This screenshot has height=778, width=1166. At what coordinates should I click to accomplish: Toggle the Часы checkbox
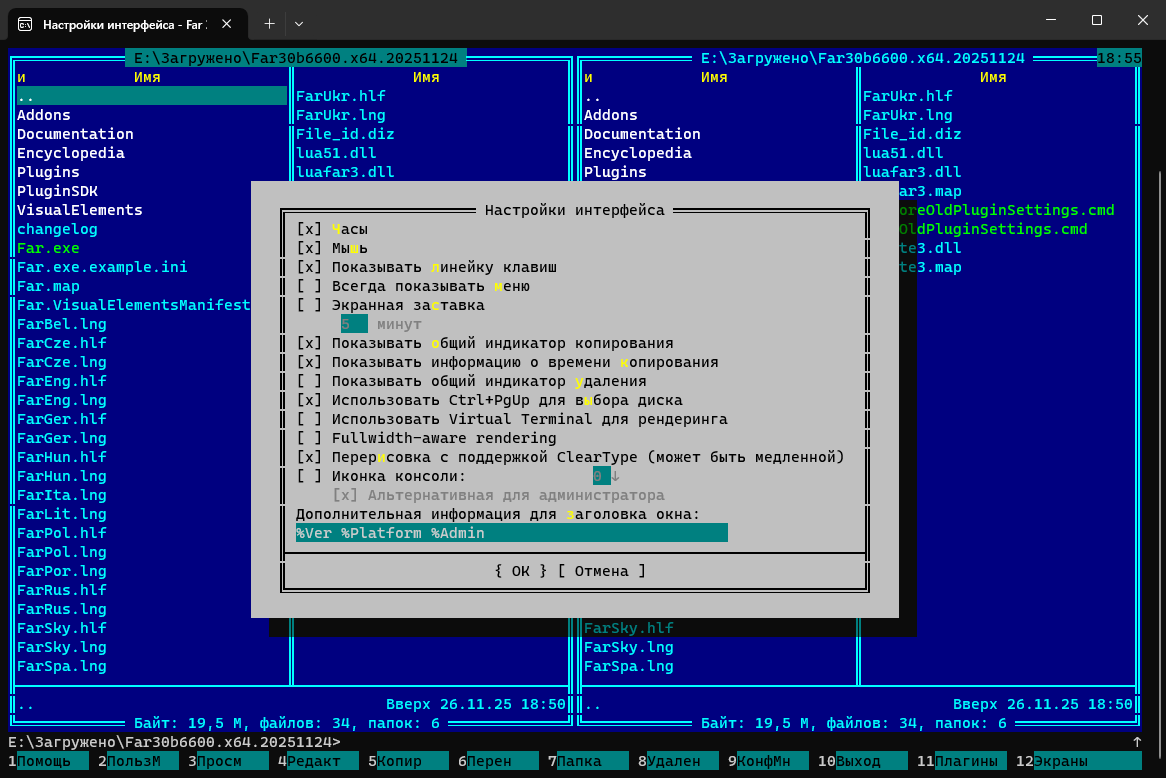pyautogui.click(x=309, y=229)
